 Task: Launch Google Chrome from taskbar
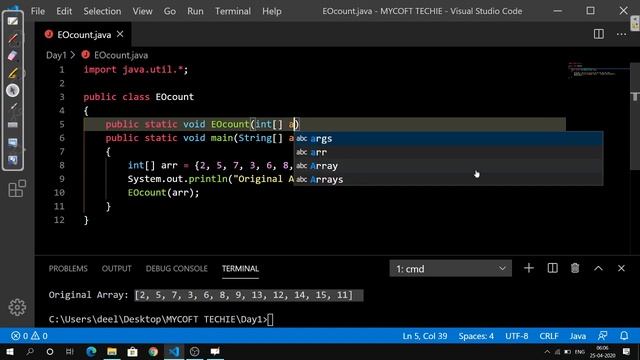coord(153,351)
